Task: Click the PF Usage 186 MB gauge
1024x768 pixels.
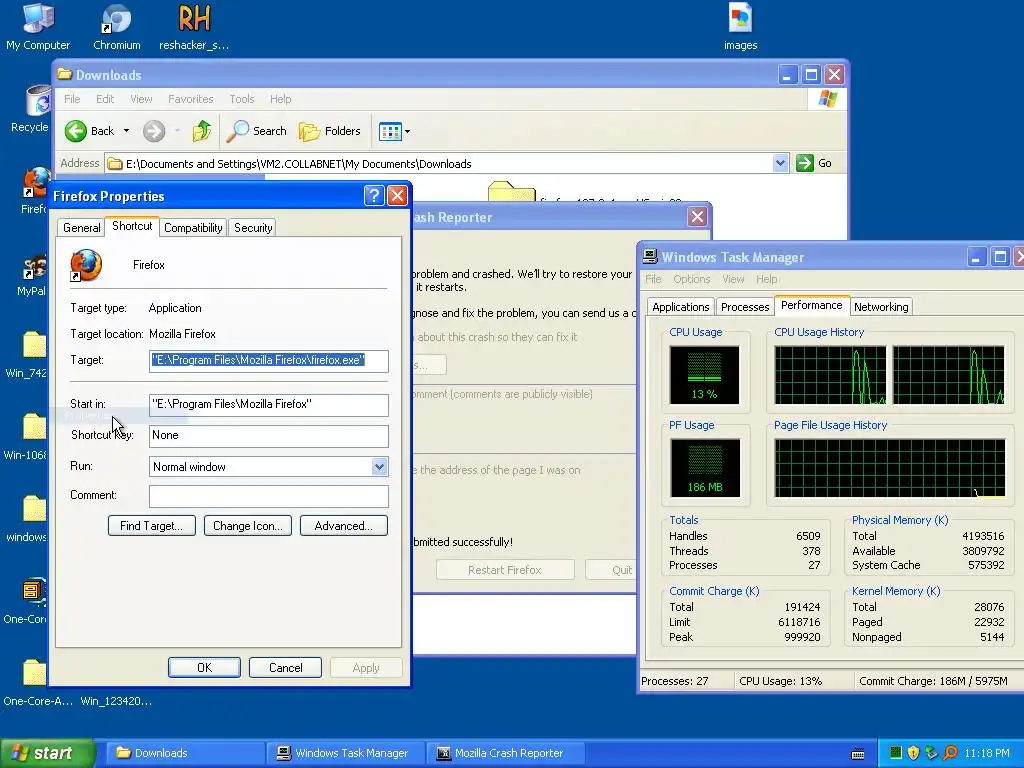Action: 705,468
